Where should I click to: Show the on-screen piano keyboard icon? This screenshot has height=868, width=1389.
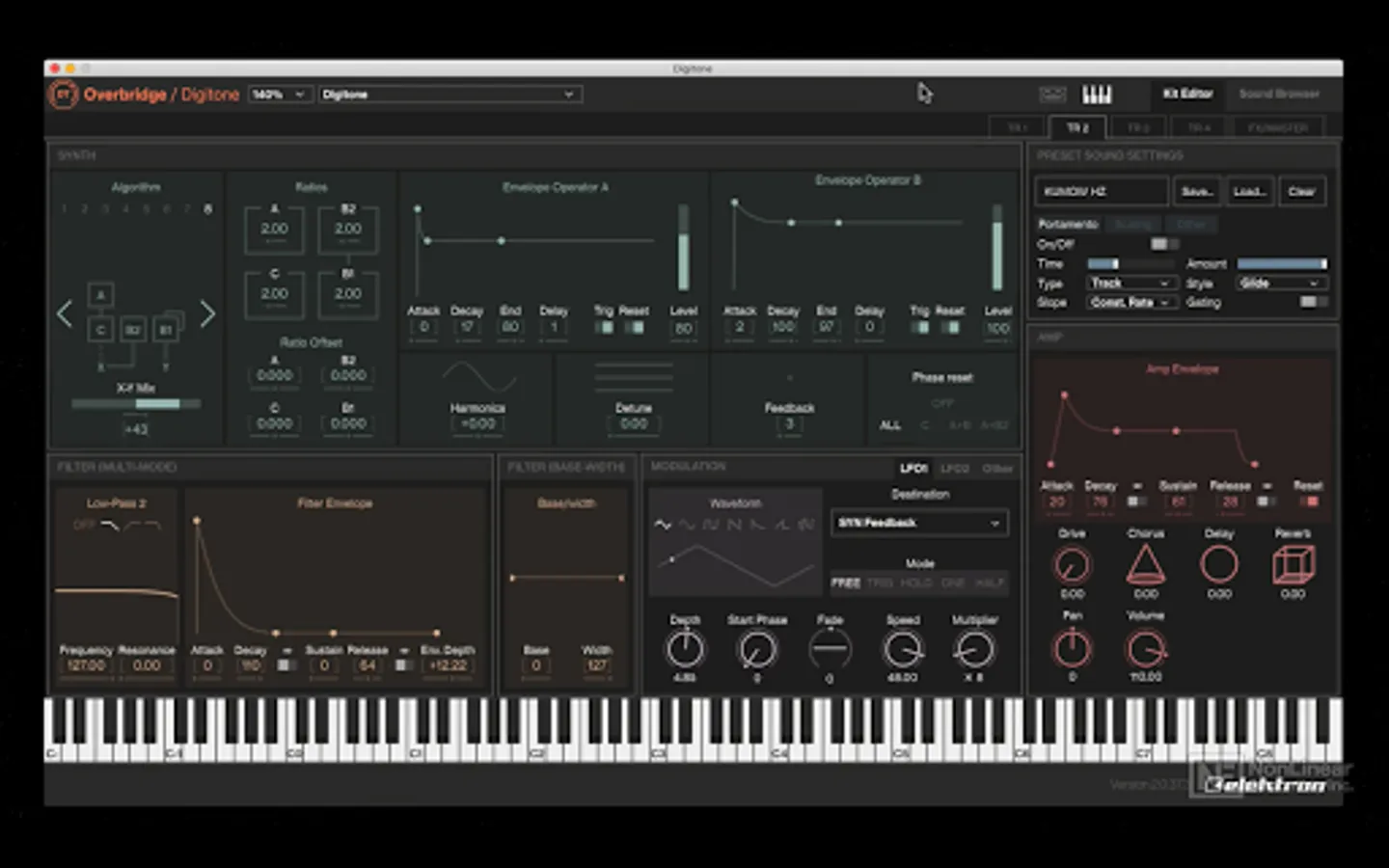1097,94
